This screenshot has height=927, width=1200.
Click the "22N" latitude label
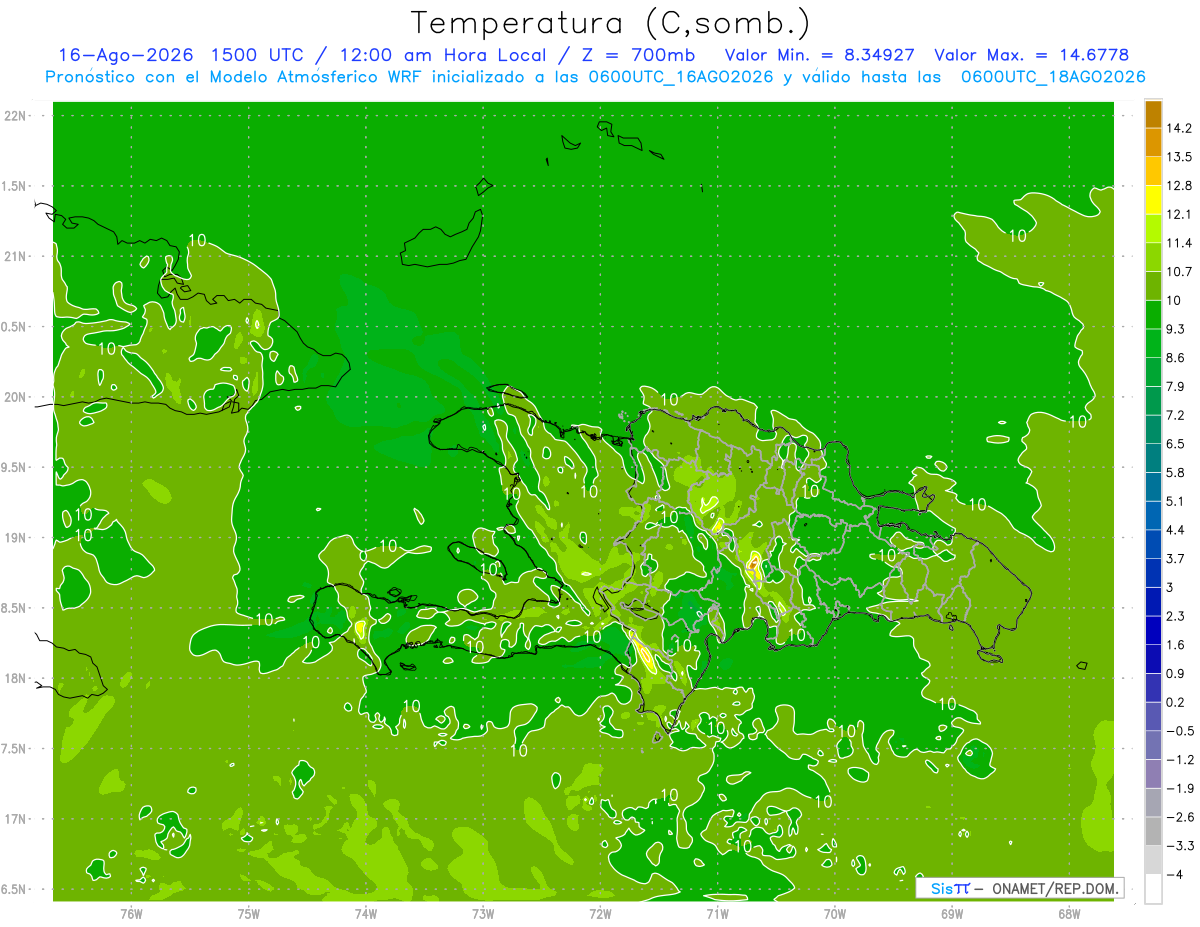click(x=16, y=116)
